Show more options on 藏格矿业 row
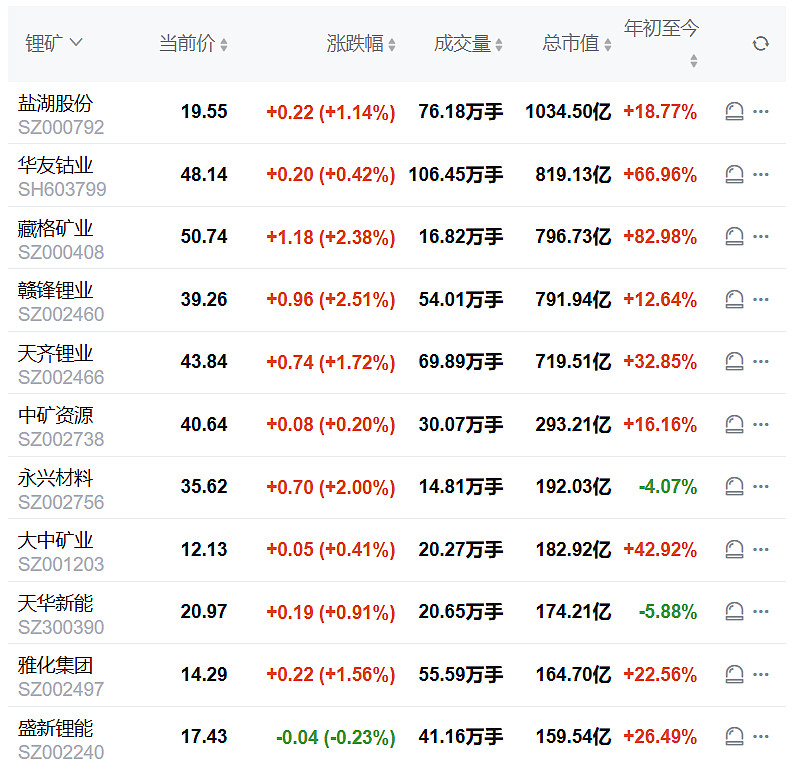 pos(761,236)
